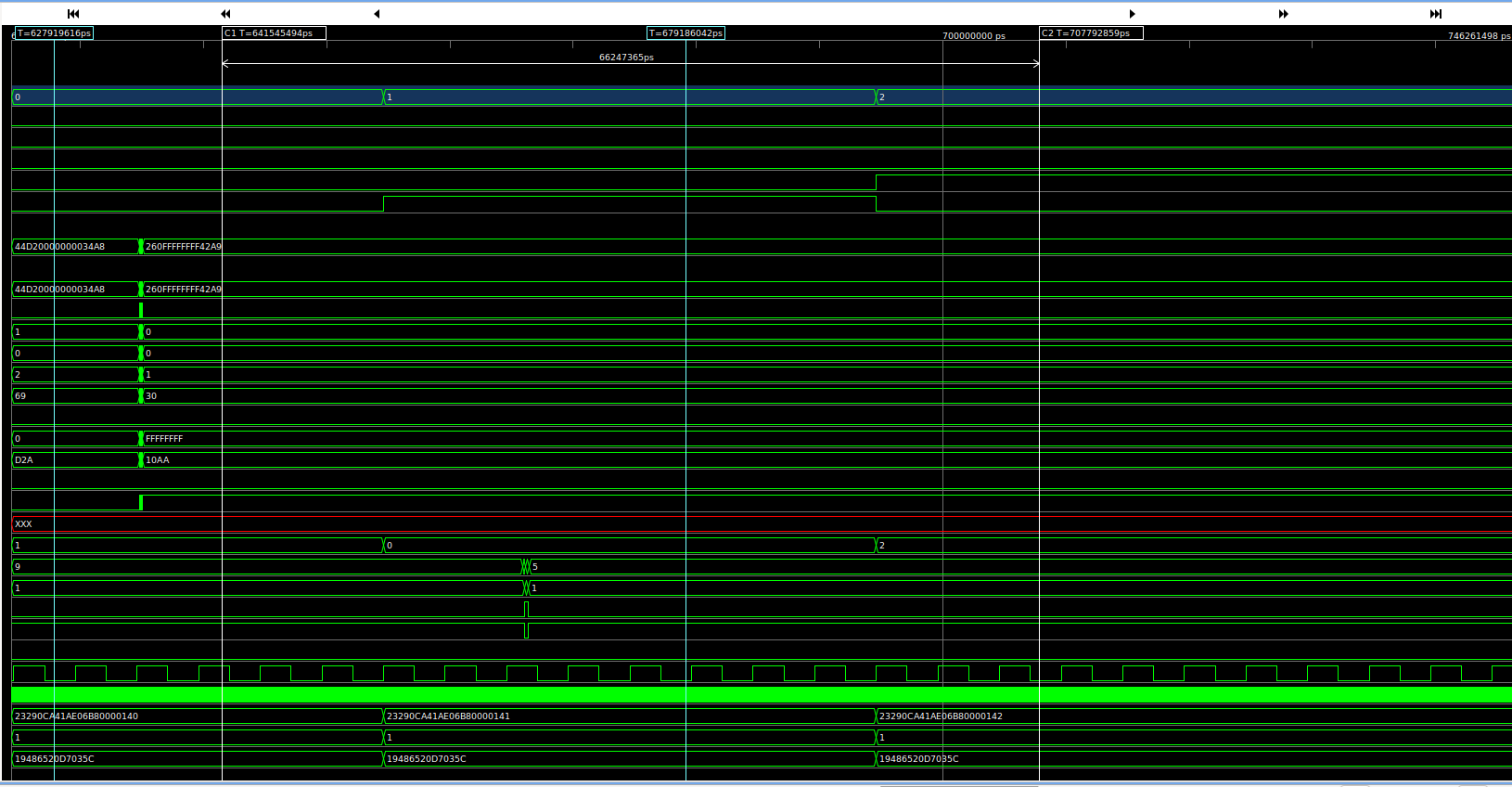Click the double-right fast-forward arrow icon
Viewport: 1512px width, 787px height.
pos(1284,14)
